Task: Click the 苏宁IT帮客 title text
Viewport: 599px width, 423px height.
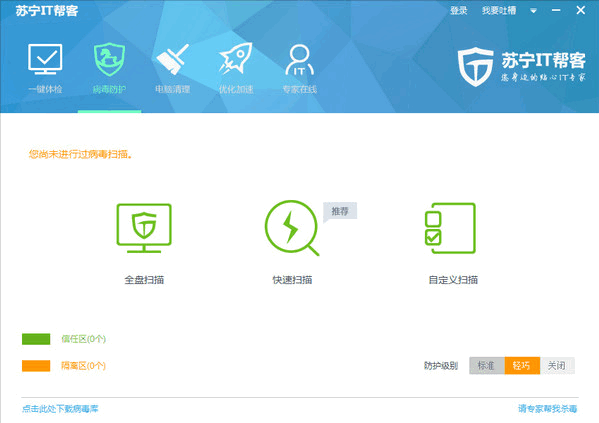Action: click(x=47, y=11)
